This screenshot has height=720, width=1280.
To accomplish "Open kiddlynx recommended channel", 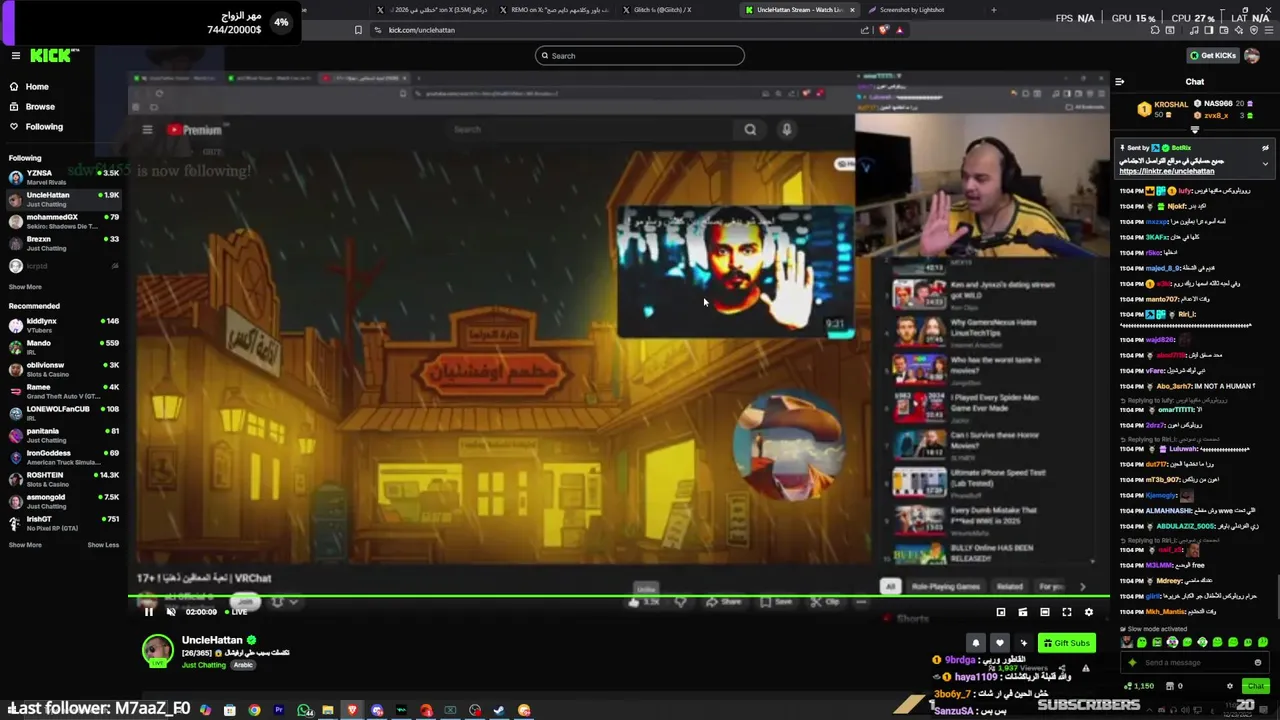I will point(62,325).
